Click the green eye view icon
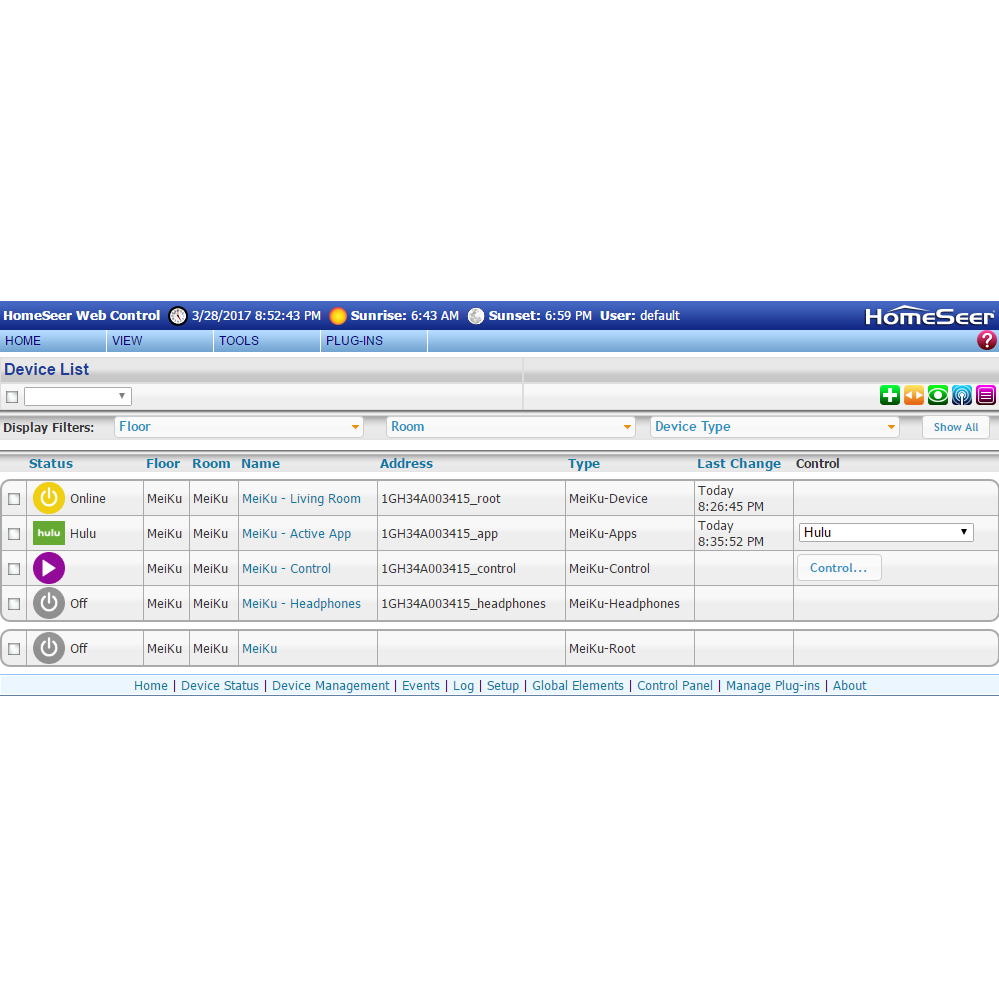Viewport: 999px width, 999px height. click(x=937, y=395)
